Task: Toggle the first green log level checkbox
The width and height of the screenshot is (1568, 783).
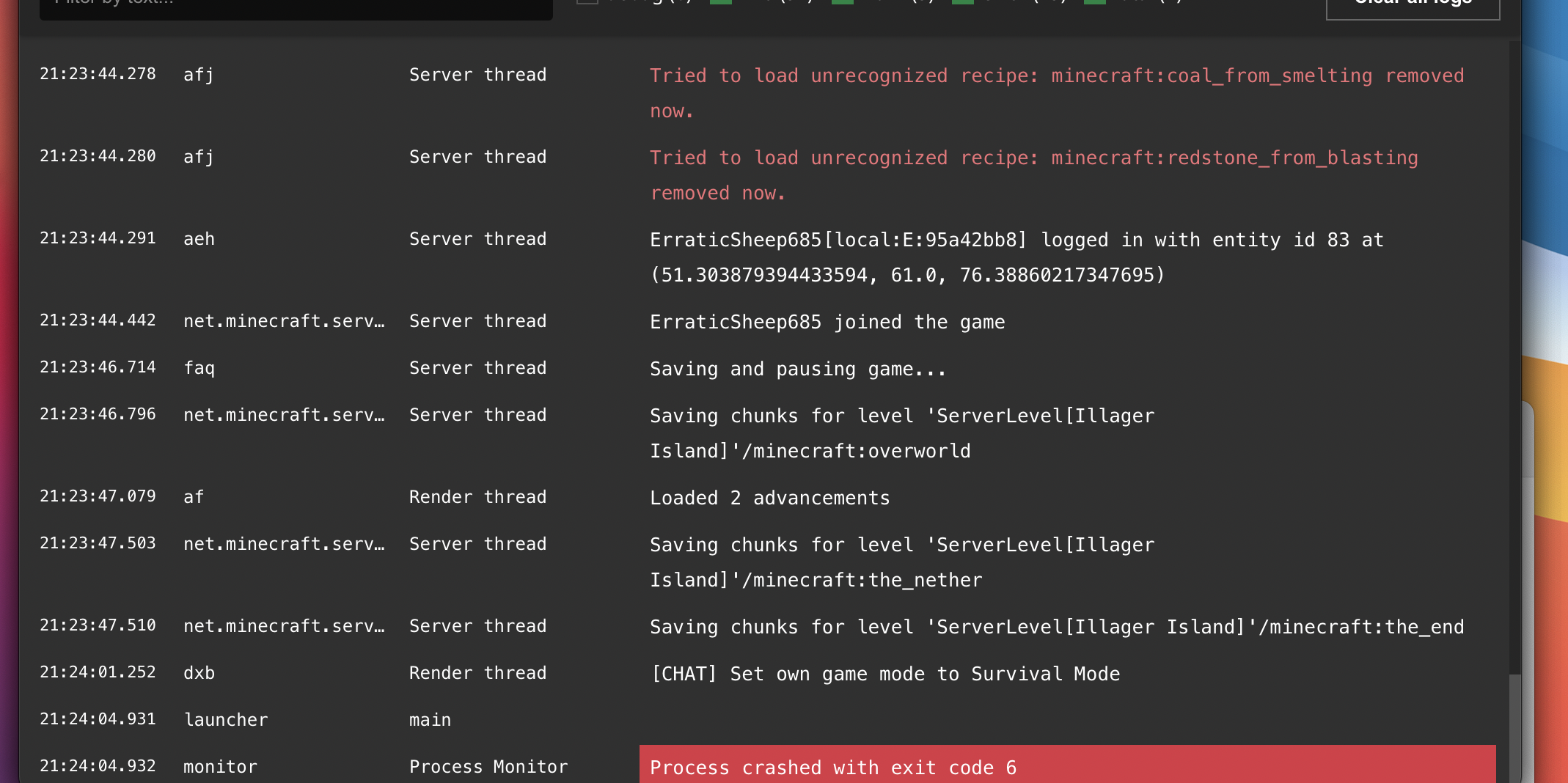Action: 720,1
